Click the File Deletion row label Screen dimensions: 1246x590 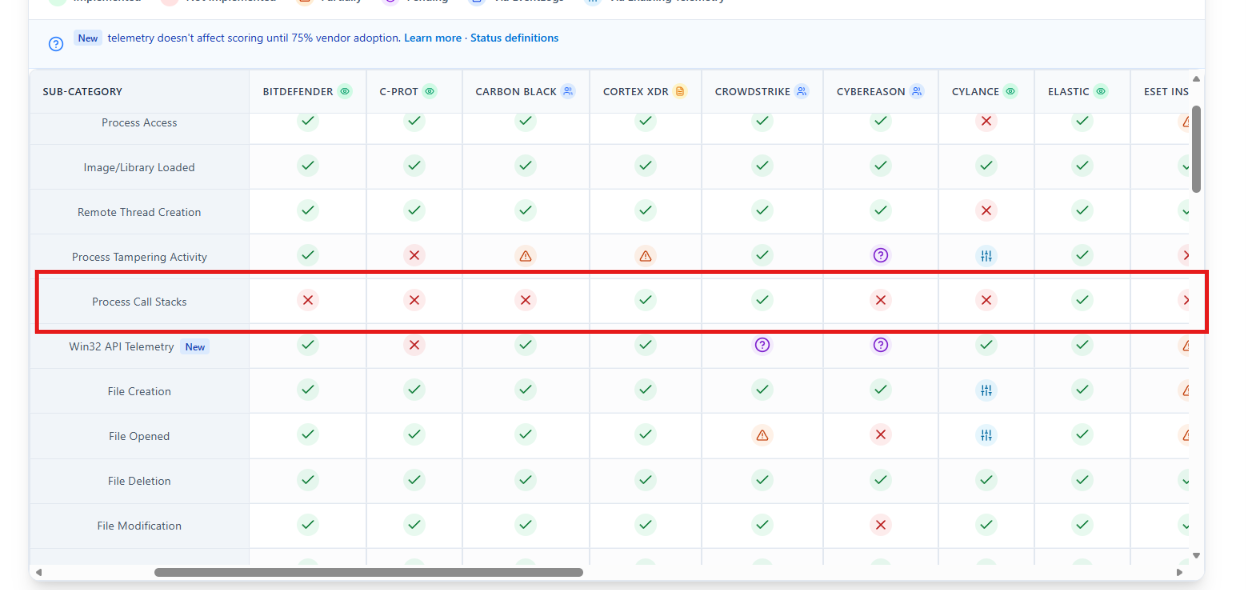coord(139,481)
